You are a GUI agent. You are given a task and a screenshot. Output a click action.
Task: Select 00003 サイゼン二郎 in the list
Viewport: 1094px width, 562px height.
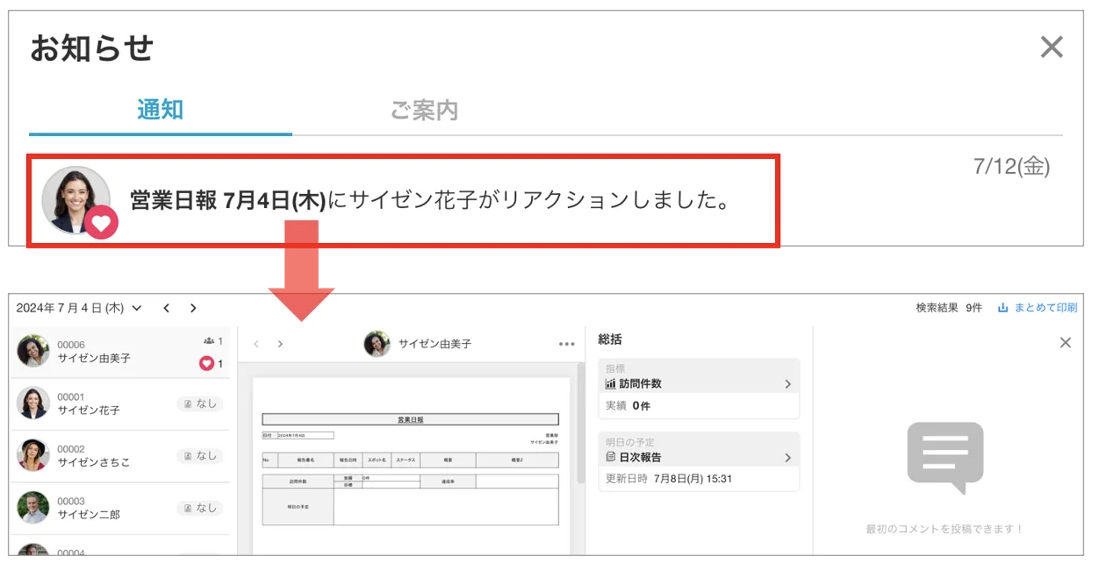(x=120, y=508)
